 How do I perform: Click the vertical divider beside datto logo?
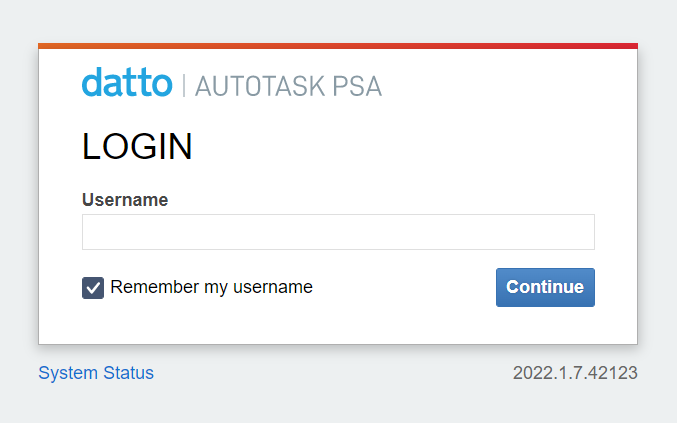(x=184, y=84)
